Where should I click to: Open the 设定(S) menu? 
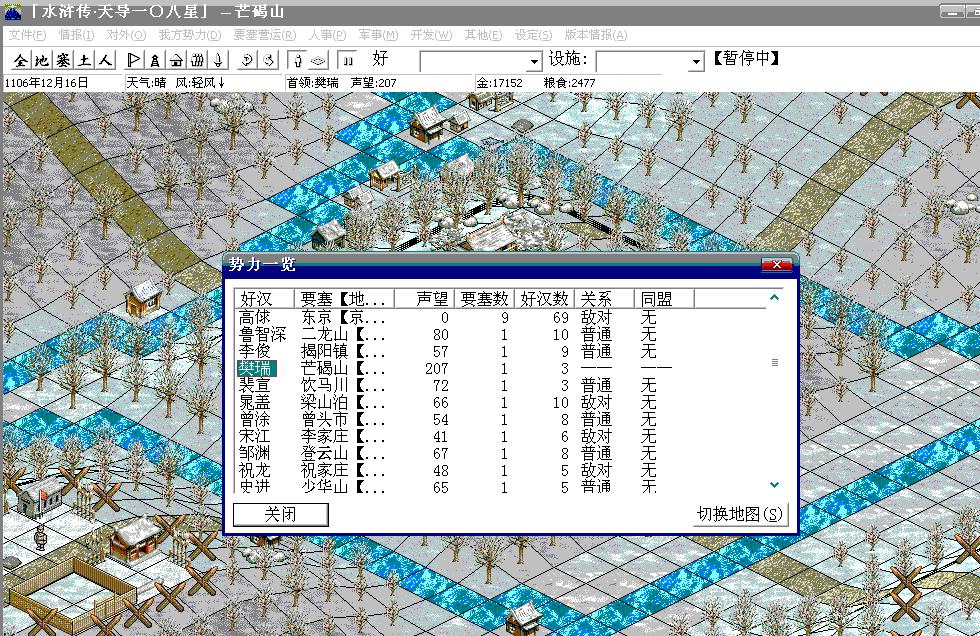coord(533,35)
